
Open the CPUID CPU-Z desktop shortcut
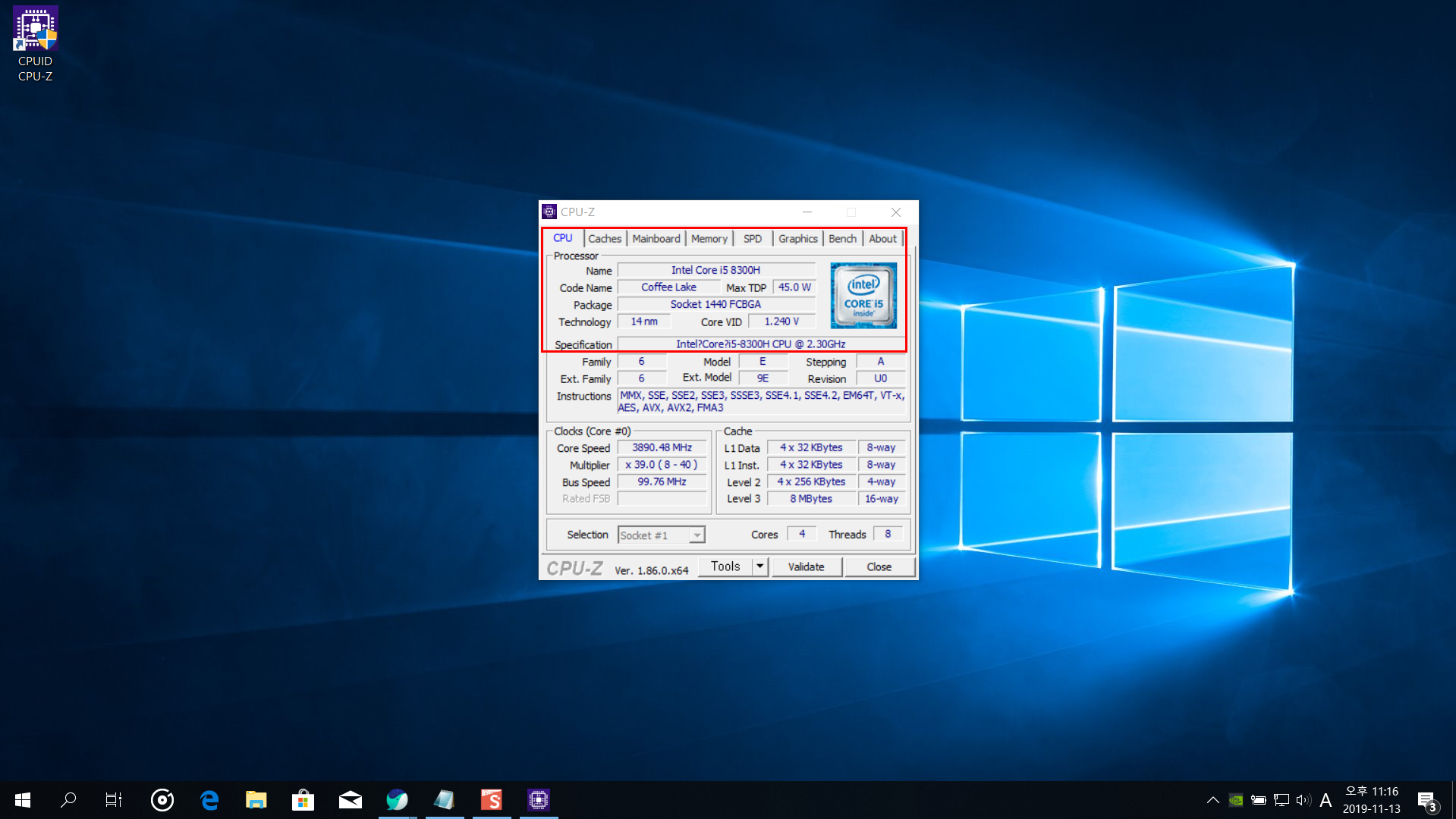point(35,44)
